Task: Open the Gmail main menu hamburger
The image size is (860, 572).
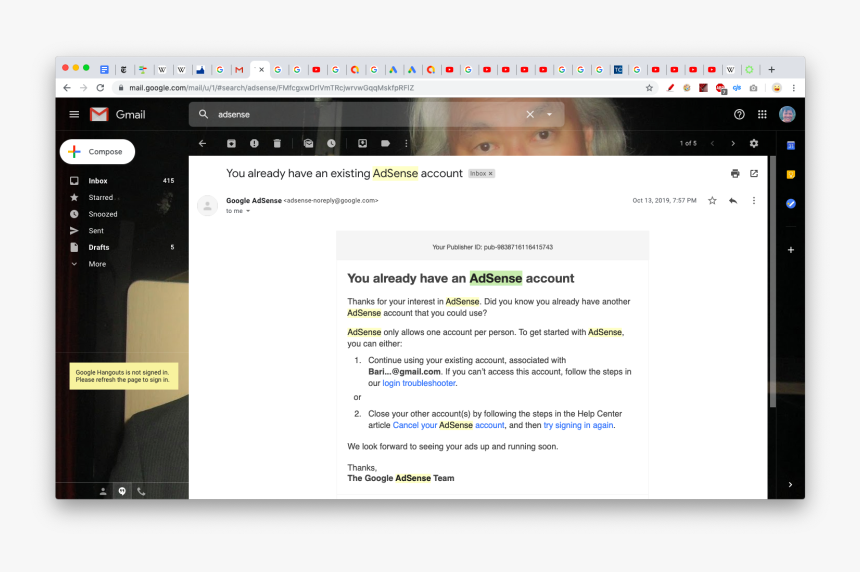Action: click(74, 114)
